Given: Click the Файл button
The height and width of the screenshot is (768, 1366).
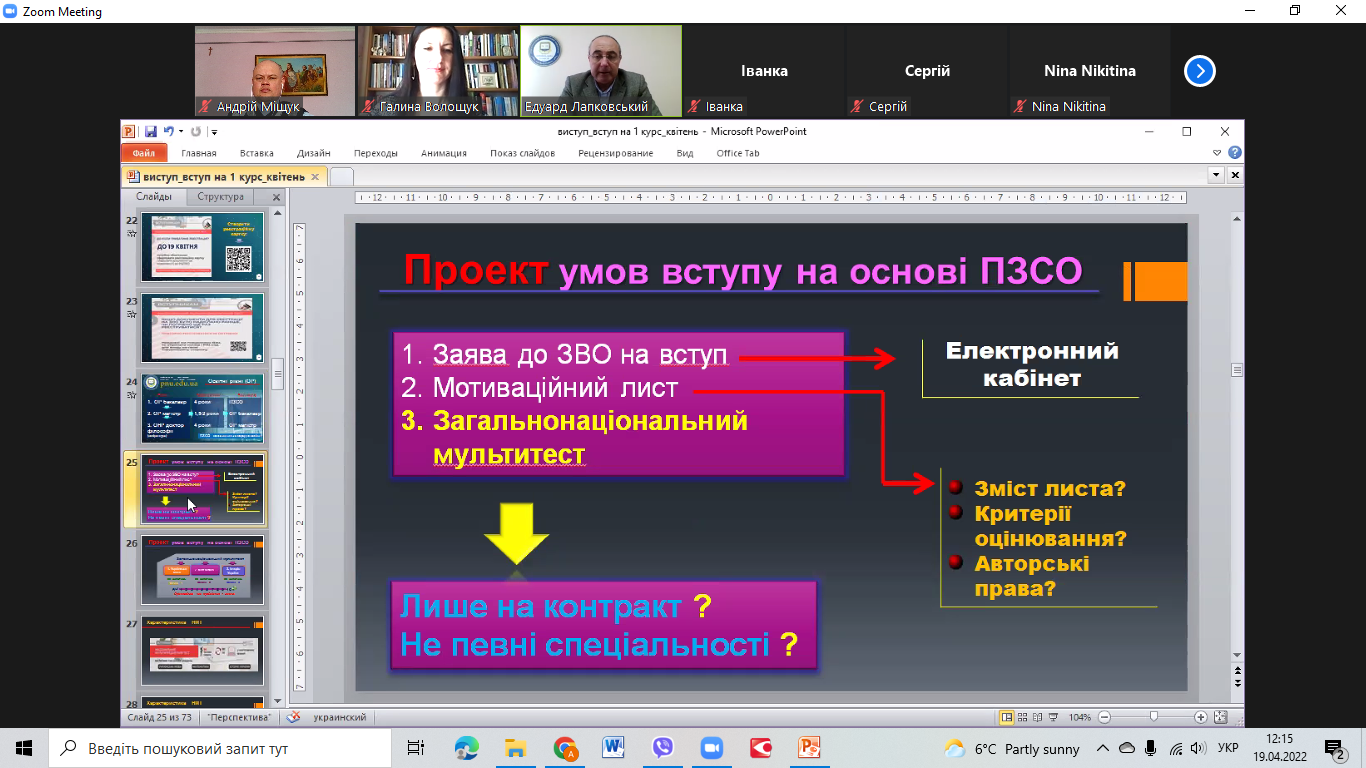Looking at the screenshot, I should (x=143, y=153).
